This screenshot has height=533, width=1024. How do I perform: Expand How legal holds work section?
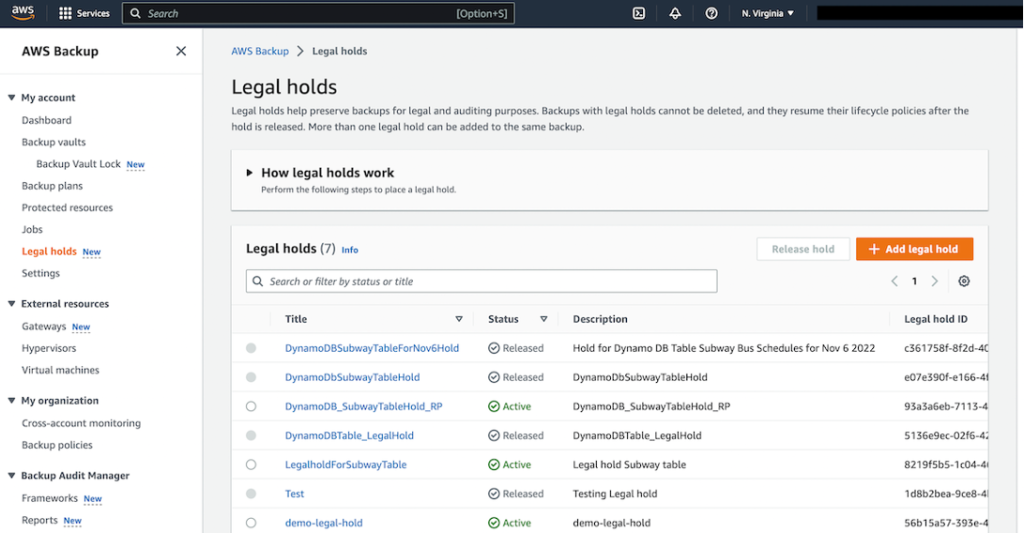249,172
